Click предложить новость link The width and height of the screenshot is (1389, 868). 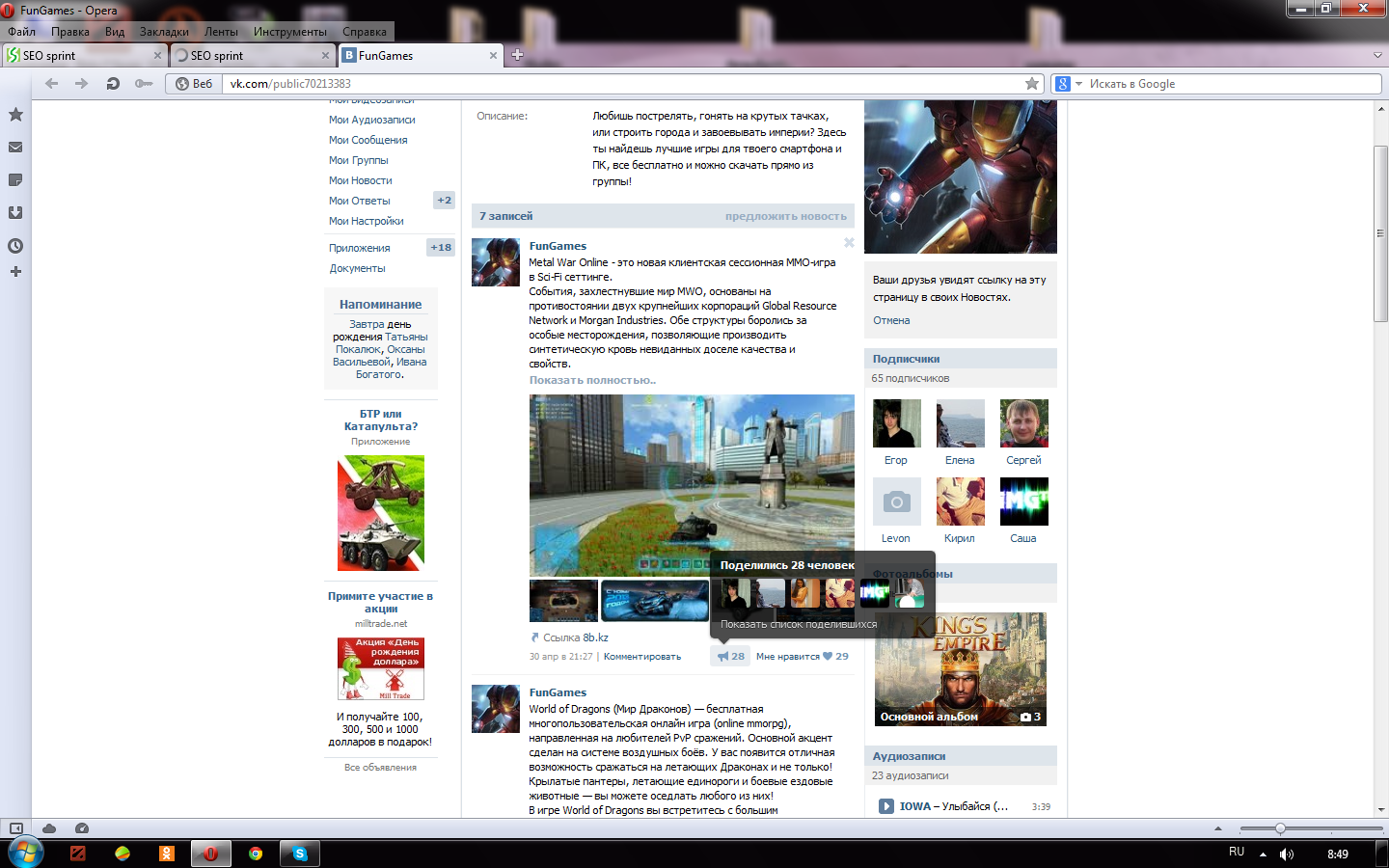[x=786, y=216]
